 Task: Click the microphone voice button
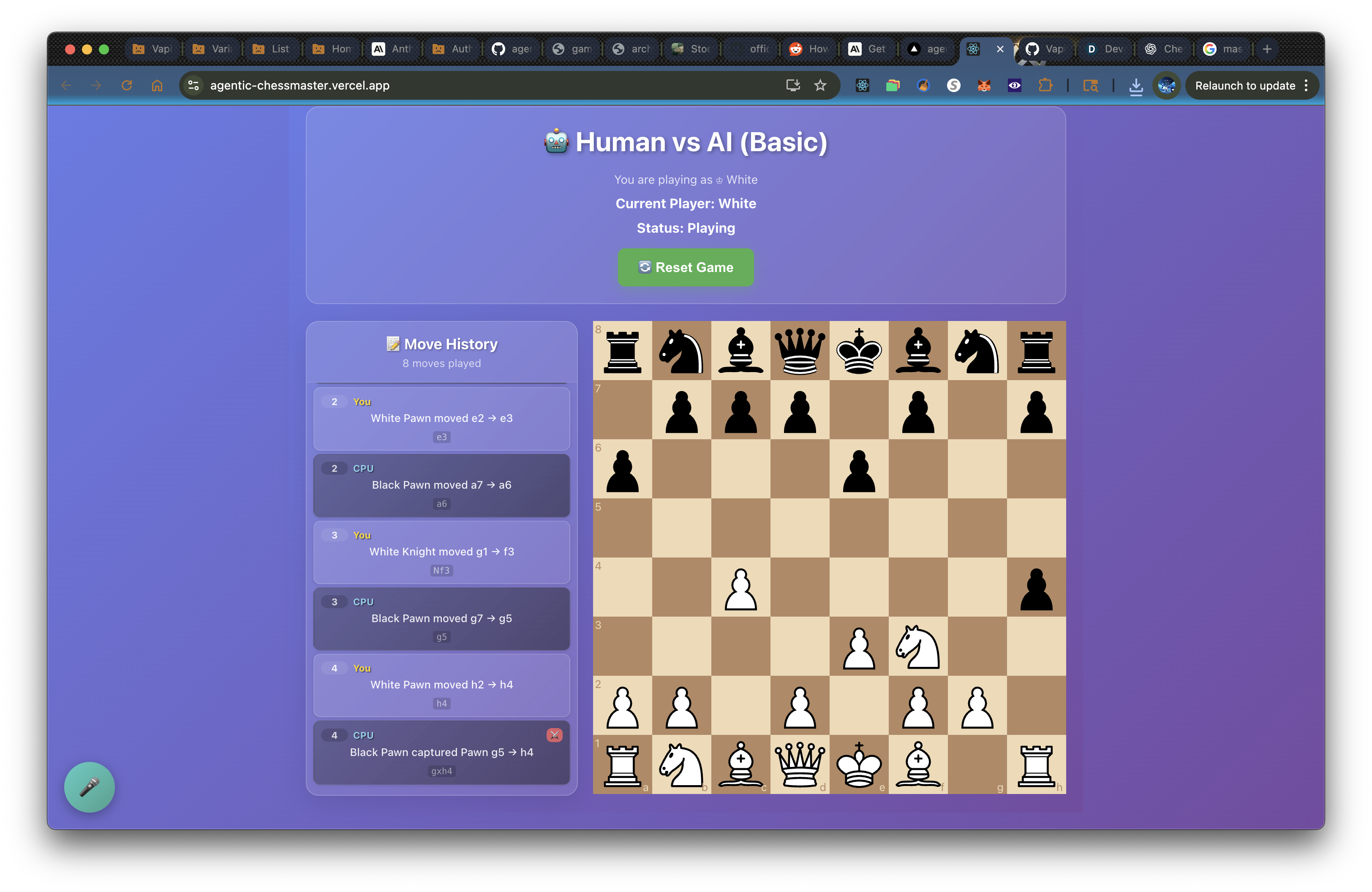click(90, 787)
